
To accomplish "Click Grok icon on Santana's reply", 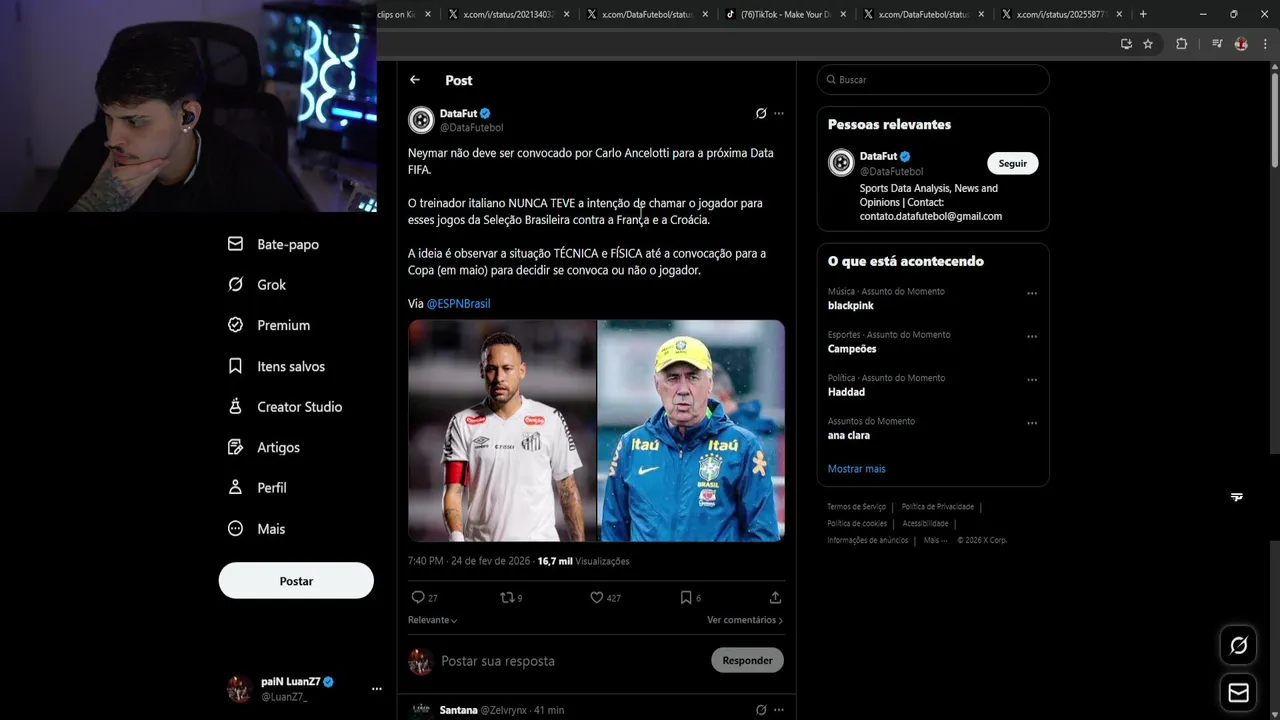I will click(761, 710).
